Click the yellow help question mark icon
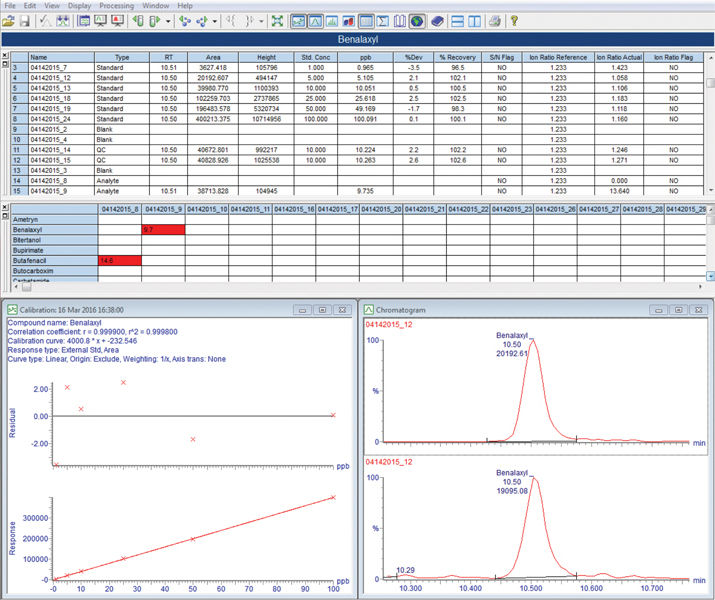Image resolution: width=715 pixels, height=600 pixels. coord(514,20)
